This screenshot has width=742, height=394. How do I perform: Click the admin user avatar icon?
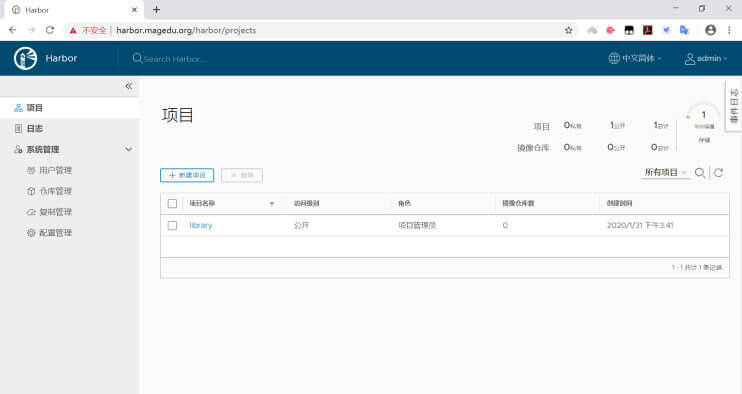click(x=690, y=59)
